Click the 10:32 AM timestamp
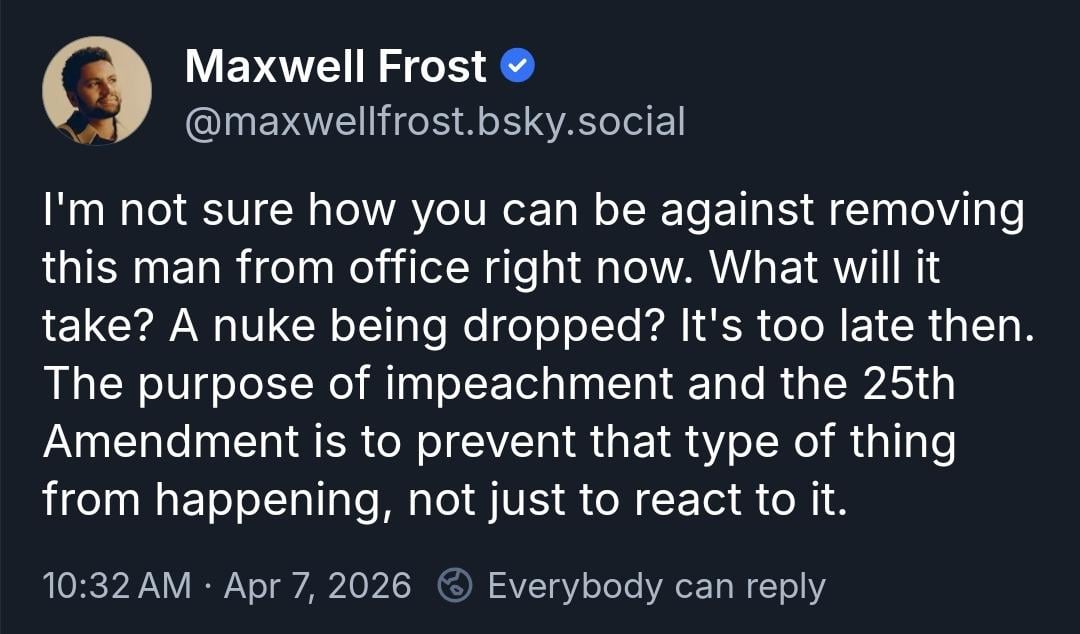This screenshot has height=634, width=1080. tap(117, 585)
